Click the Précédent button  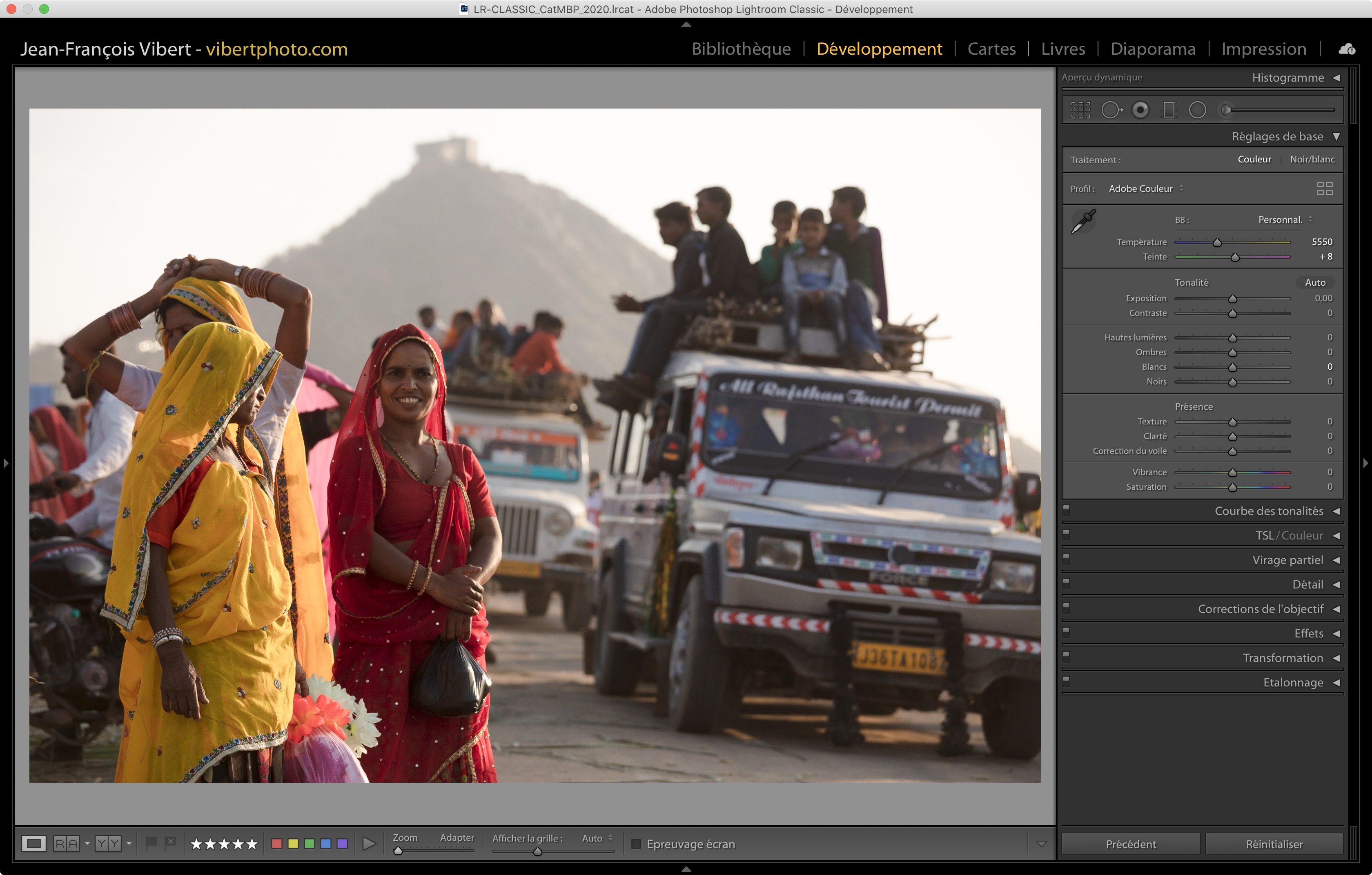point(1130,844)
